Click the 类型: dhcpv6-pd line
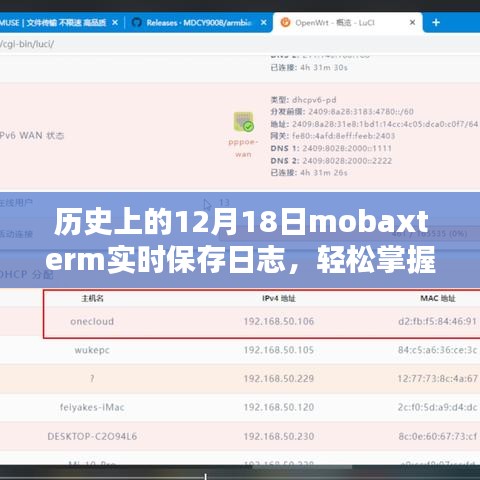The height and width of the screenshot is (480, 480). (x=303, y=100)
